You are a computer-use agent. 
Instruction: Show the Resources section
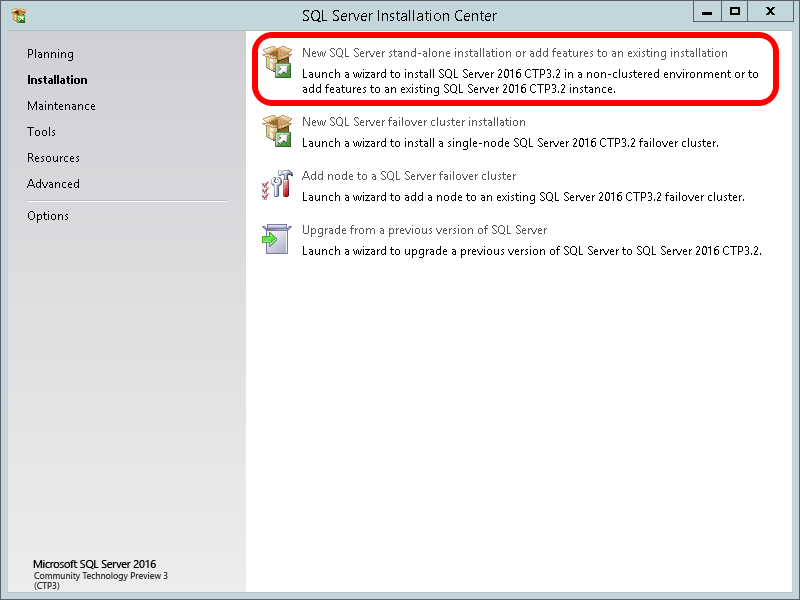[53, 158]
